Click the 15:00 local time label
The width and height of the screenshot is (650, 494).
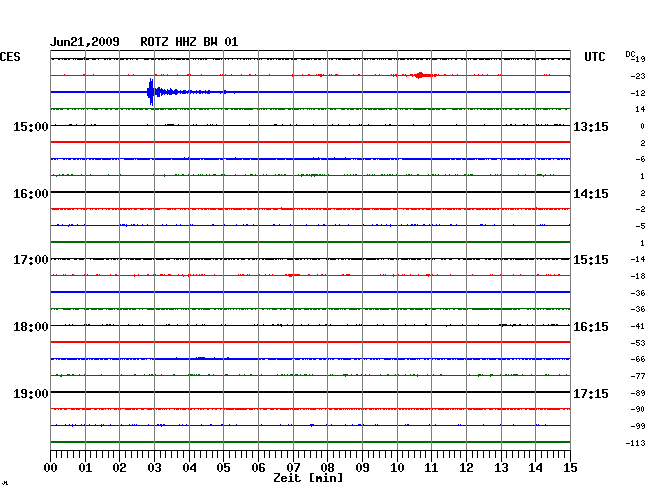coord(31,126)
